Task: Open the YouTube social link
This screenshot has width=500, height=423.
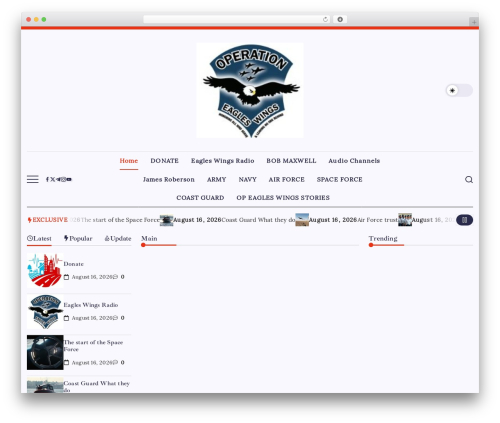Action: point(69,179)
